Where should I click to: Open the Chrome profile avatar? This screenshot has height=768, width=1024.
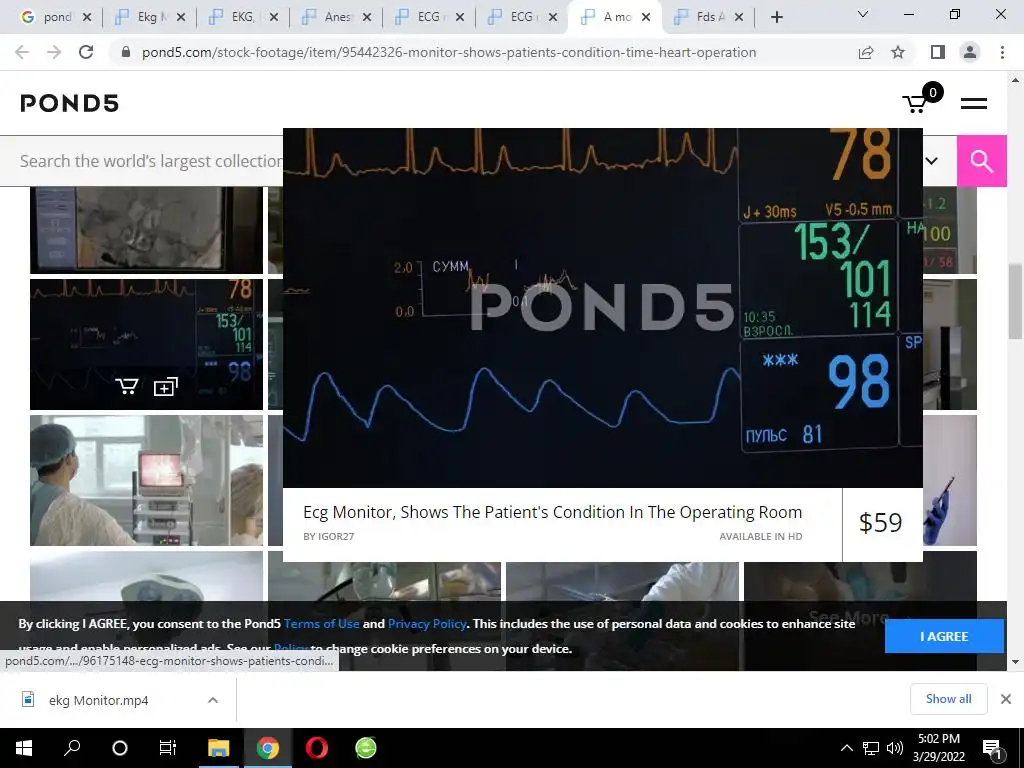click(970, 52)
